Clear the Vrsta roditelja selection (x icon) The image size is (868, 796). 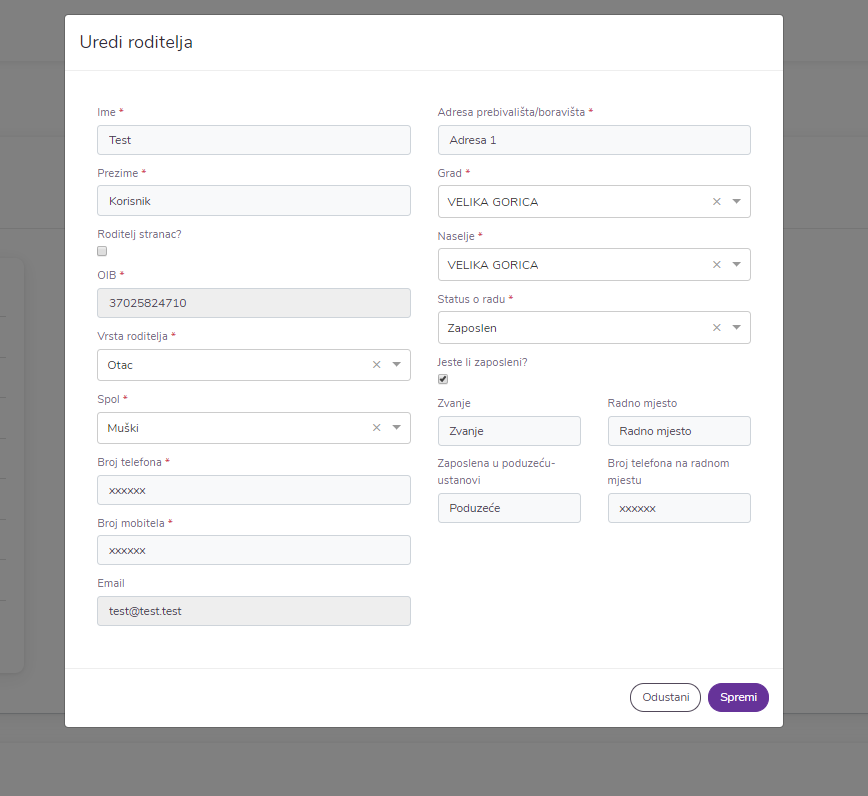376,365
